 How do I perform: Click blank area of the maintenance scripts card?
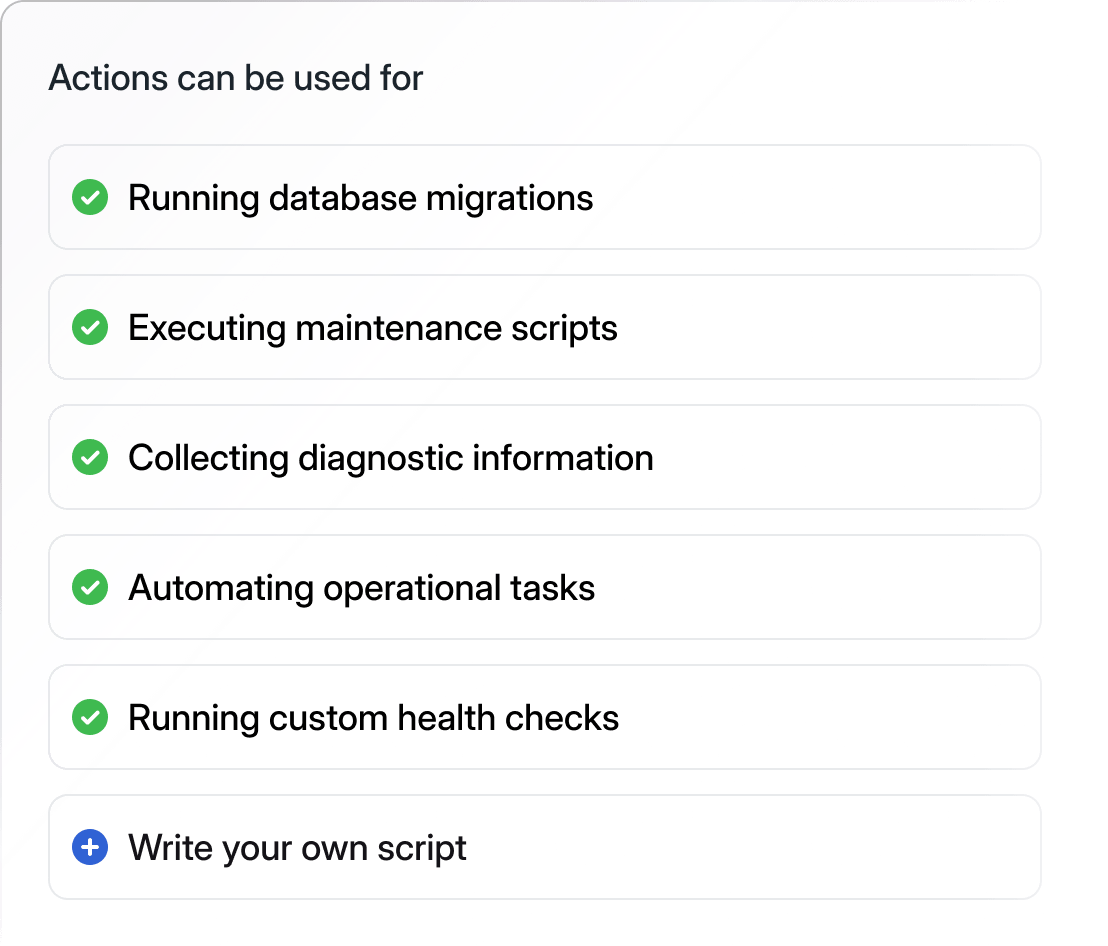click(x=830, y=328)
